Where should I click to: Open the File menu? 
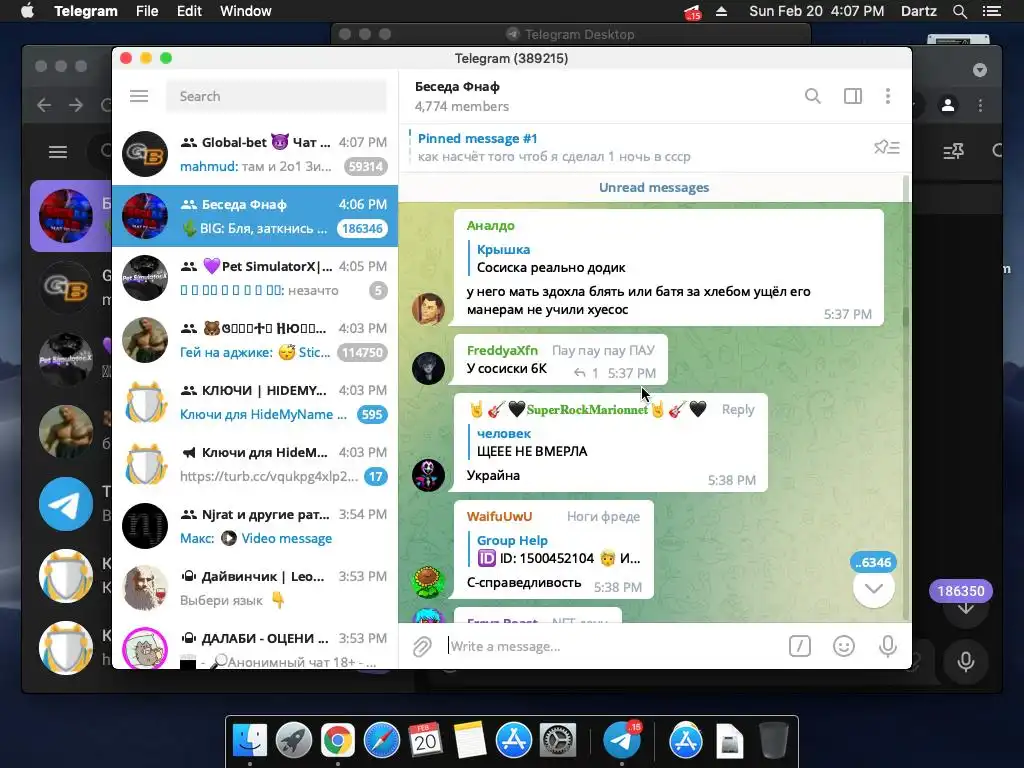(147, 11)
